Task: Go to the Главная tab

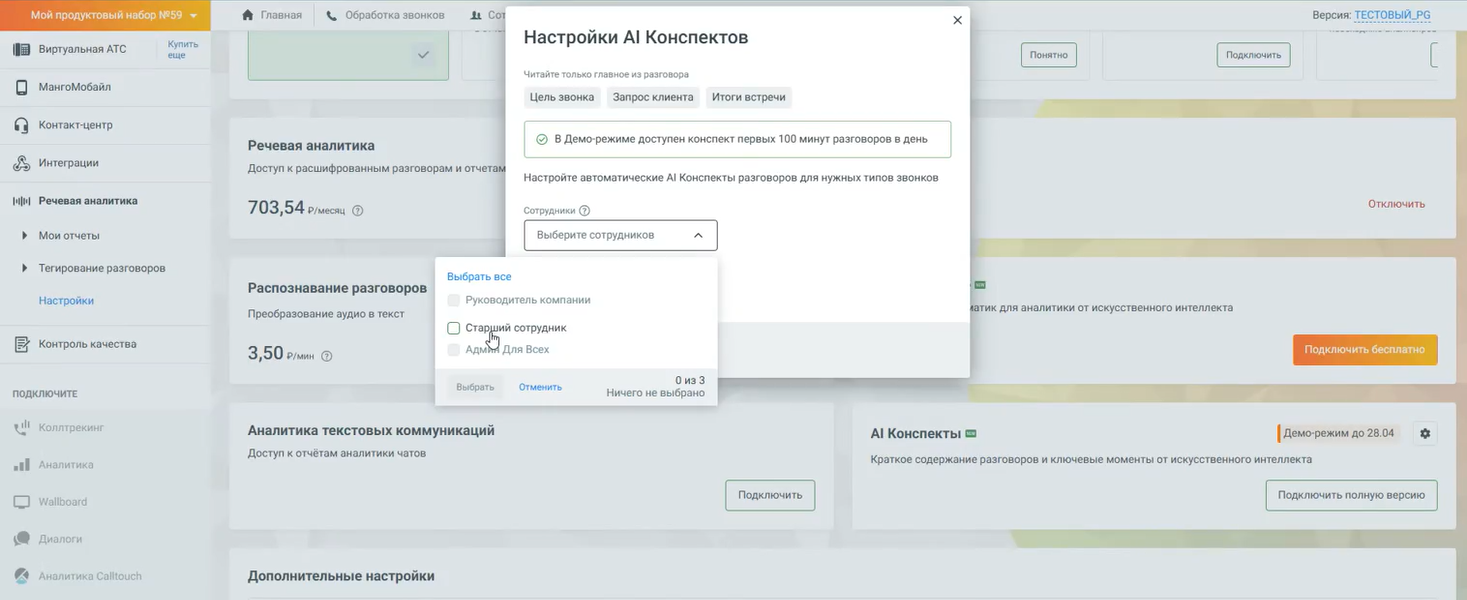Action: [272, 15]
